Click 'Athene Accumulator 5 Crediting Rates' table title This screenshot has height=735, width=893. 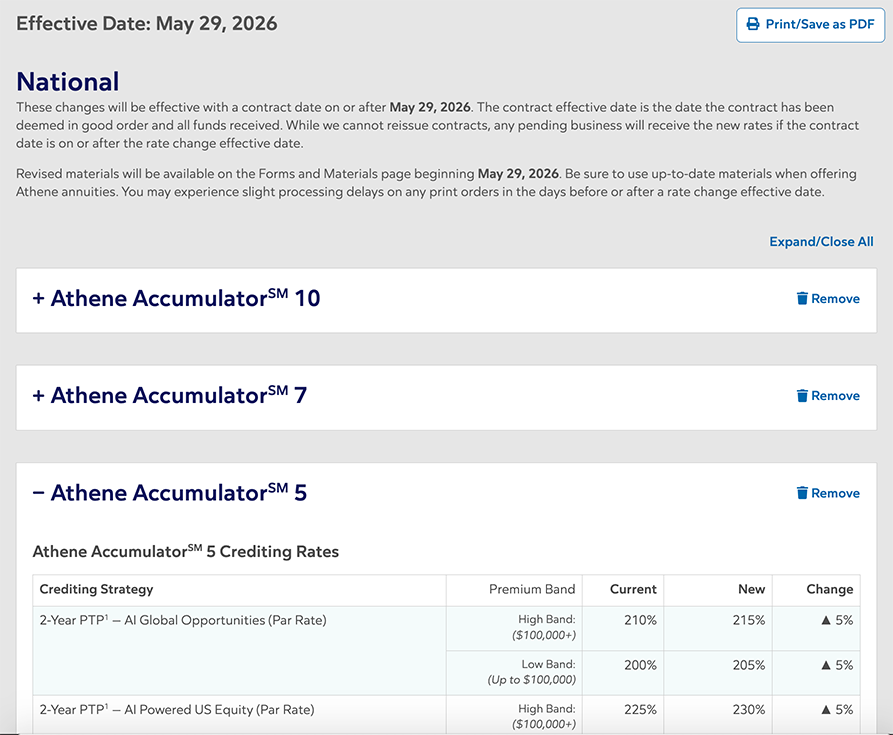186,551
